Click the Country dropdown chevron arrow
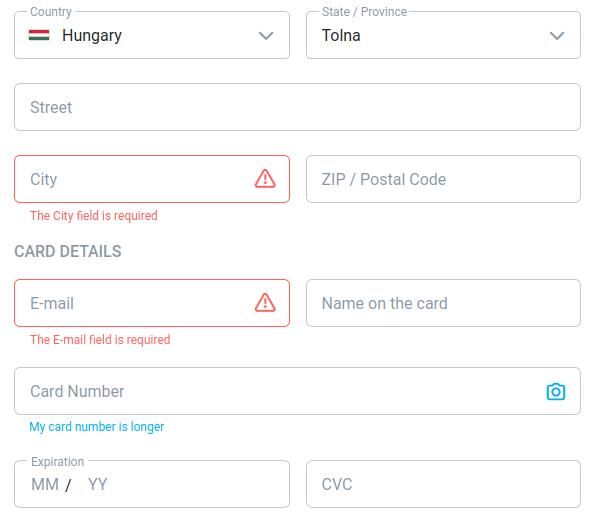This screenshot has width=593, height=525. (x=266, y=36)
